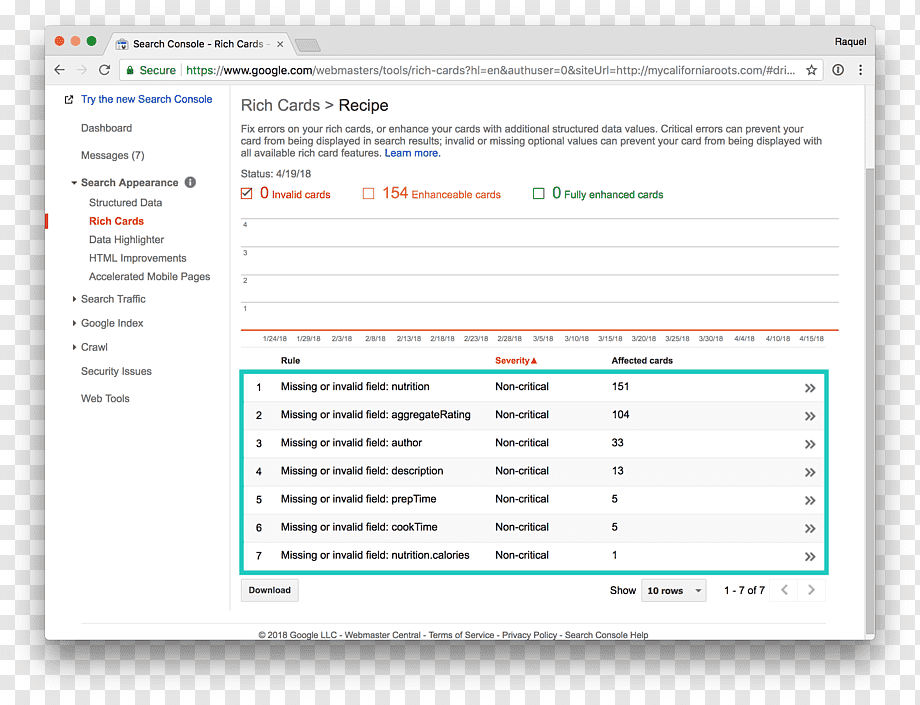This screenshot has width=920, height=705.
Task: Select Structured Data in the sidebar
Action: [x=126, y=202]
